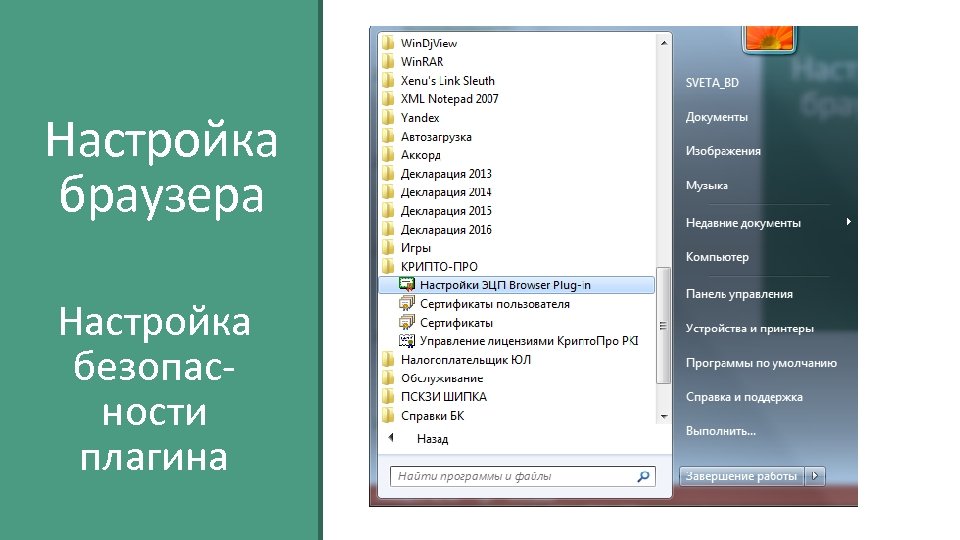Select Сертификаты пользователя text
Viewport: 960px width, 540px height.
coord(495,304)
